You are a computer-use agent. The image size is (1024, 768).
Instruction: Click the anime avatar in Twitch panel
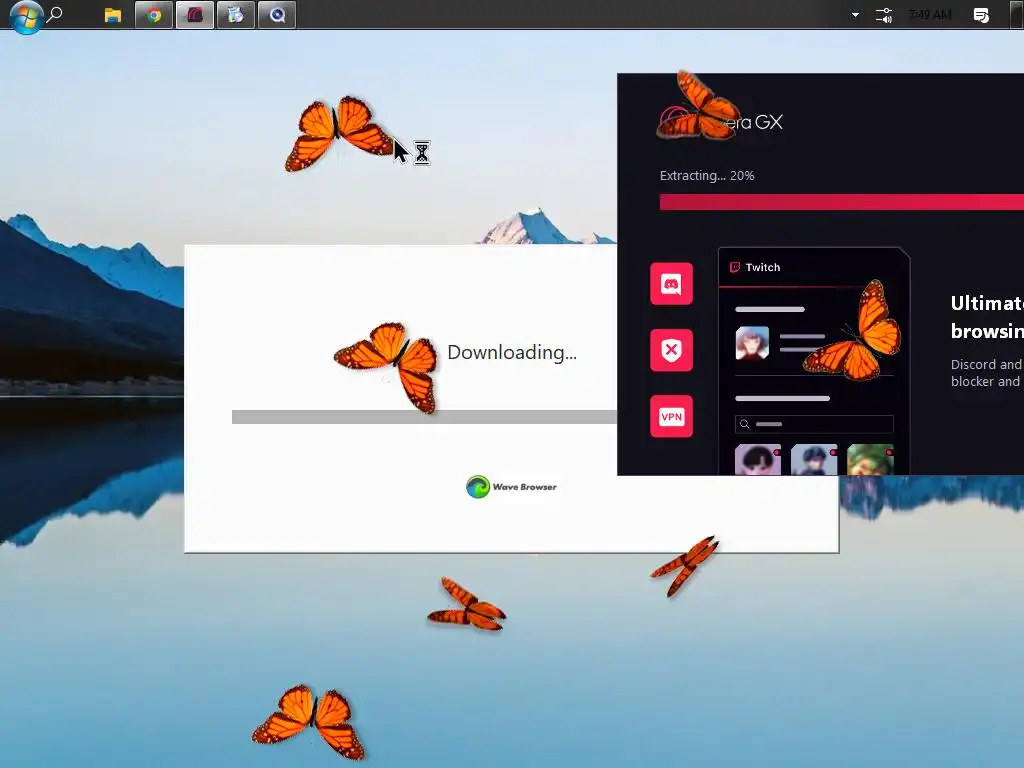pos(752,343)
